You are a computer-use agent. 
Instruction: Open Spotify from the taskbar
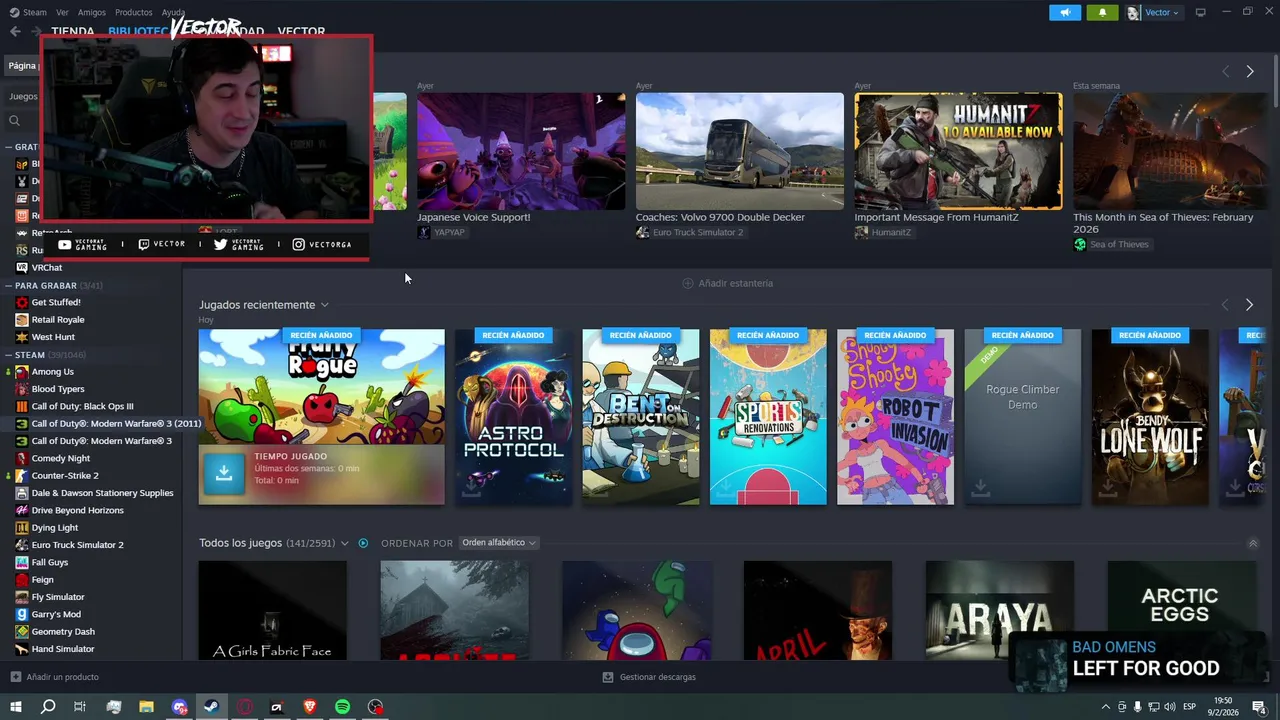pyautogui.click(x=343, y=707)
